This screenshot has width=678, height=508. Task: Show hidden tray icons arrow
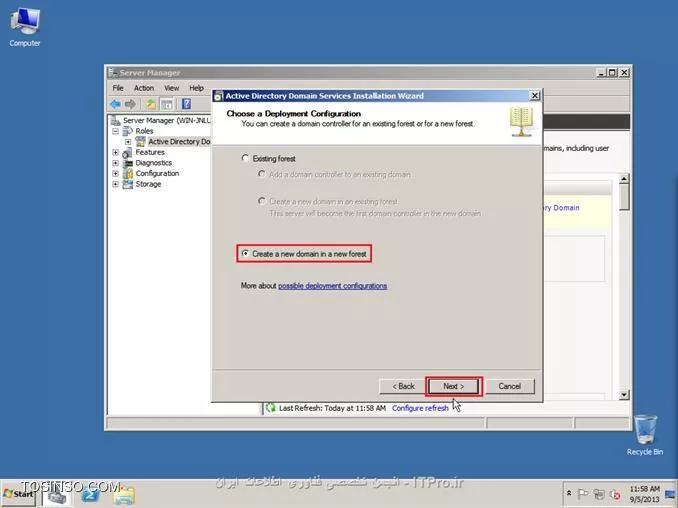pyautogui.click(x=569, y=493)
